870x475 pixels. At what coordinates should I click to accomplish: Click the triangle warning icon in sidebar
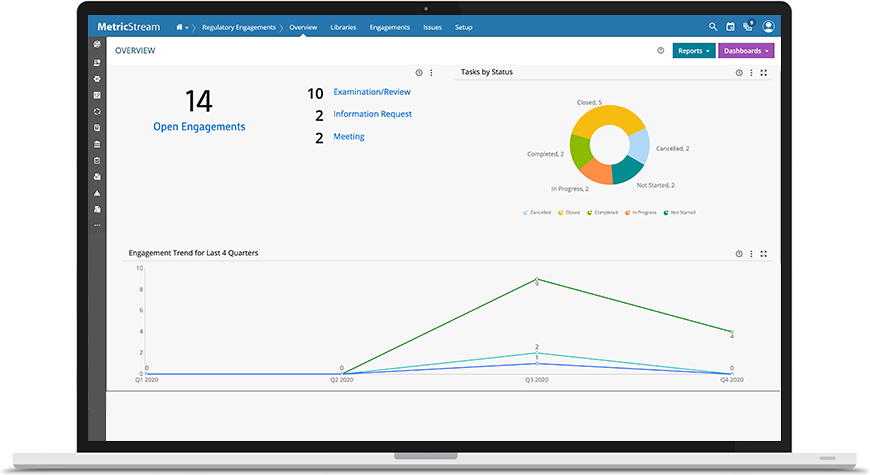pos(97,193)
